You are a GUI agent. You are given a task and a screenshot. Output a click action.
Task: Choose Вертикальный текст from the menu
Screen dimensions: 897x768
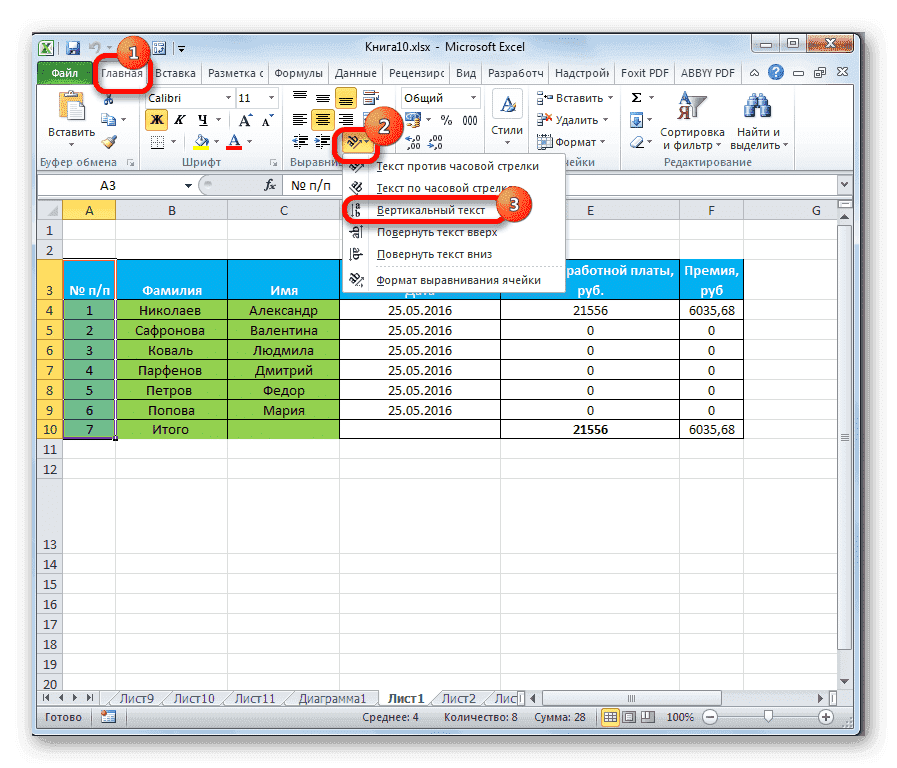(430, 209)
